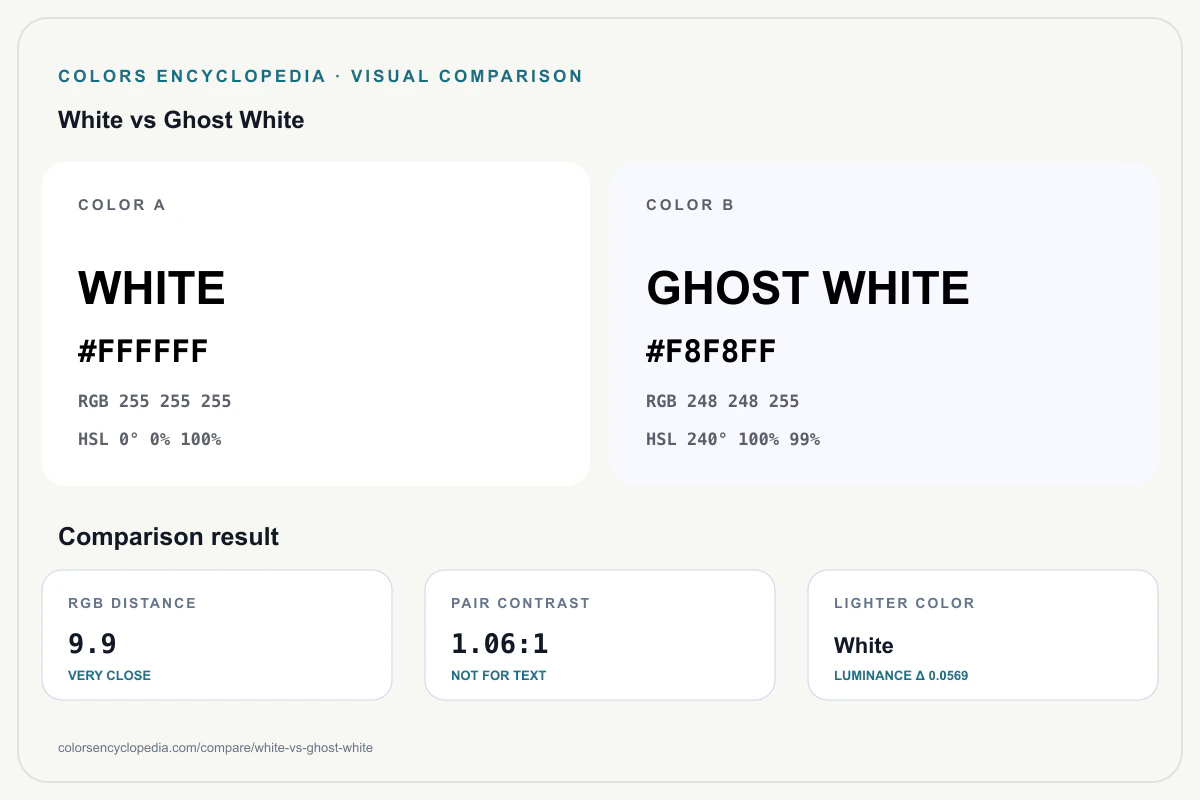This screenshot has height=800, width=1200.
Task: Click the 'LIGHTER COLOR' label
Action: coord(904,603)
